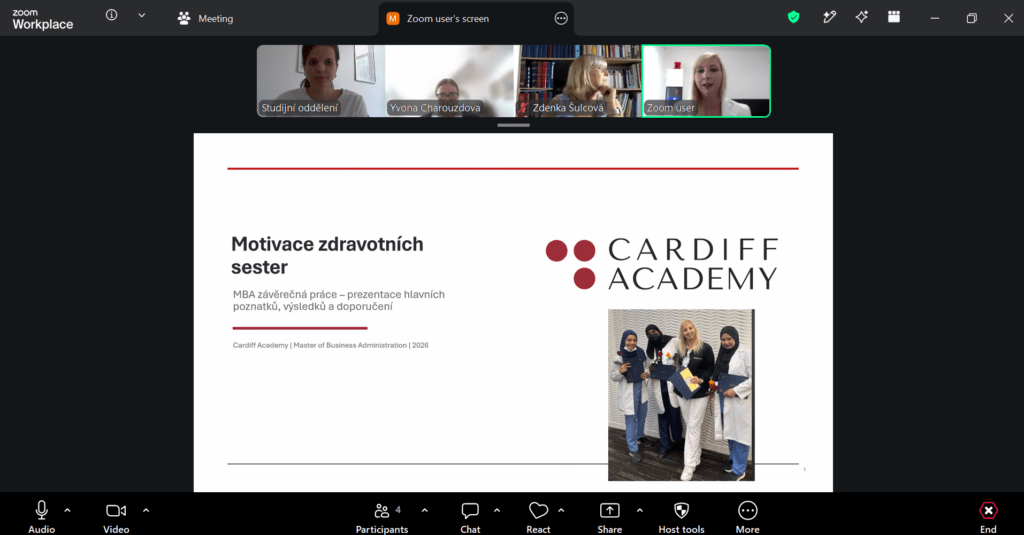This screenshot has height=535, width=1024.
Task: Select the Meeting tab
Action: coord(206,18)
